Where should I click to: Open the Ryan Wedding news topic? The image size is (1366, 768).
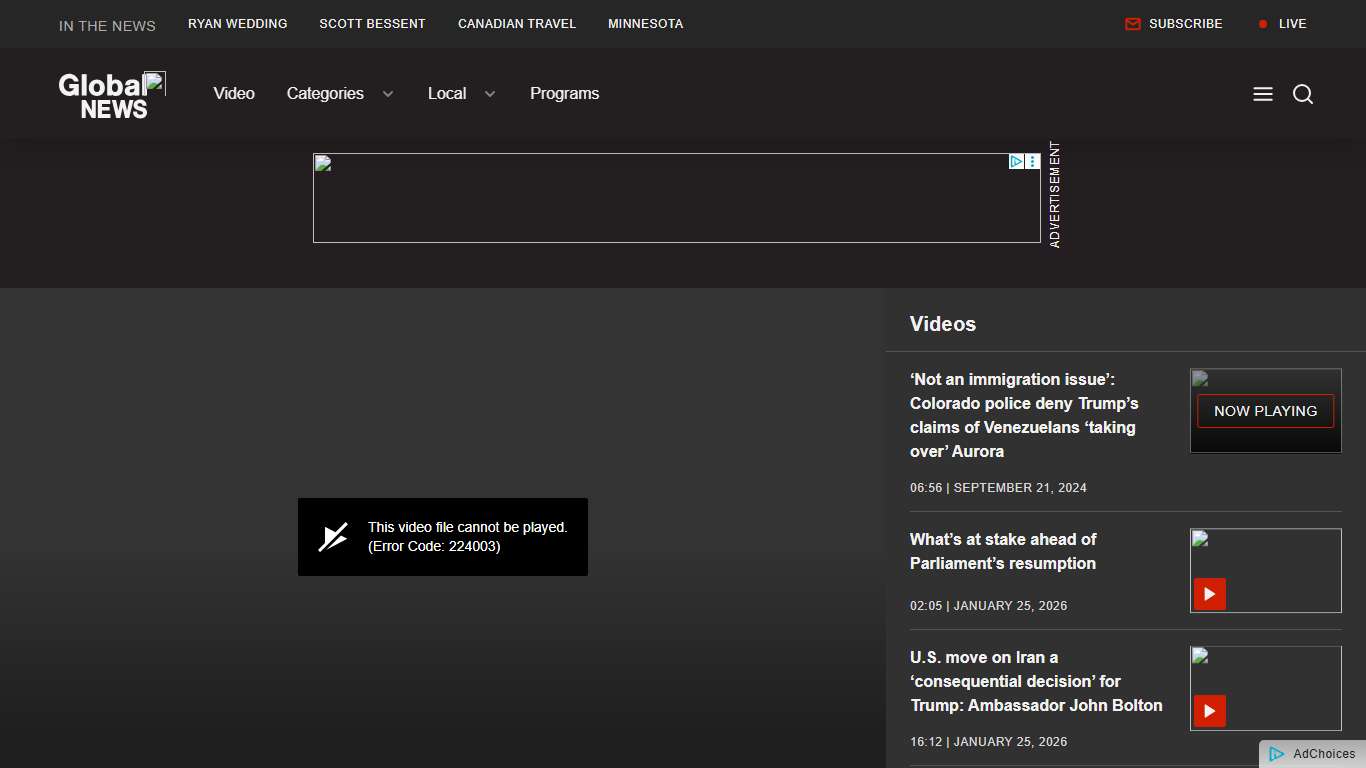(x=237, y=24)
